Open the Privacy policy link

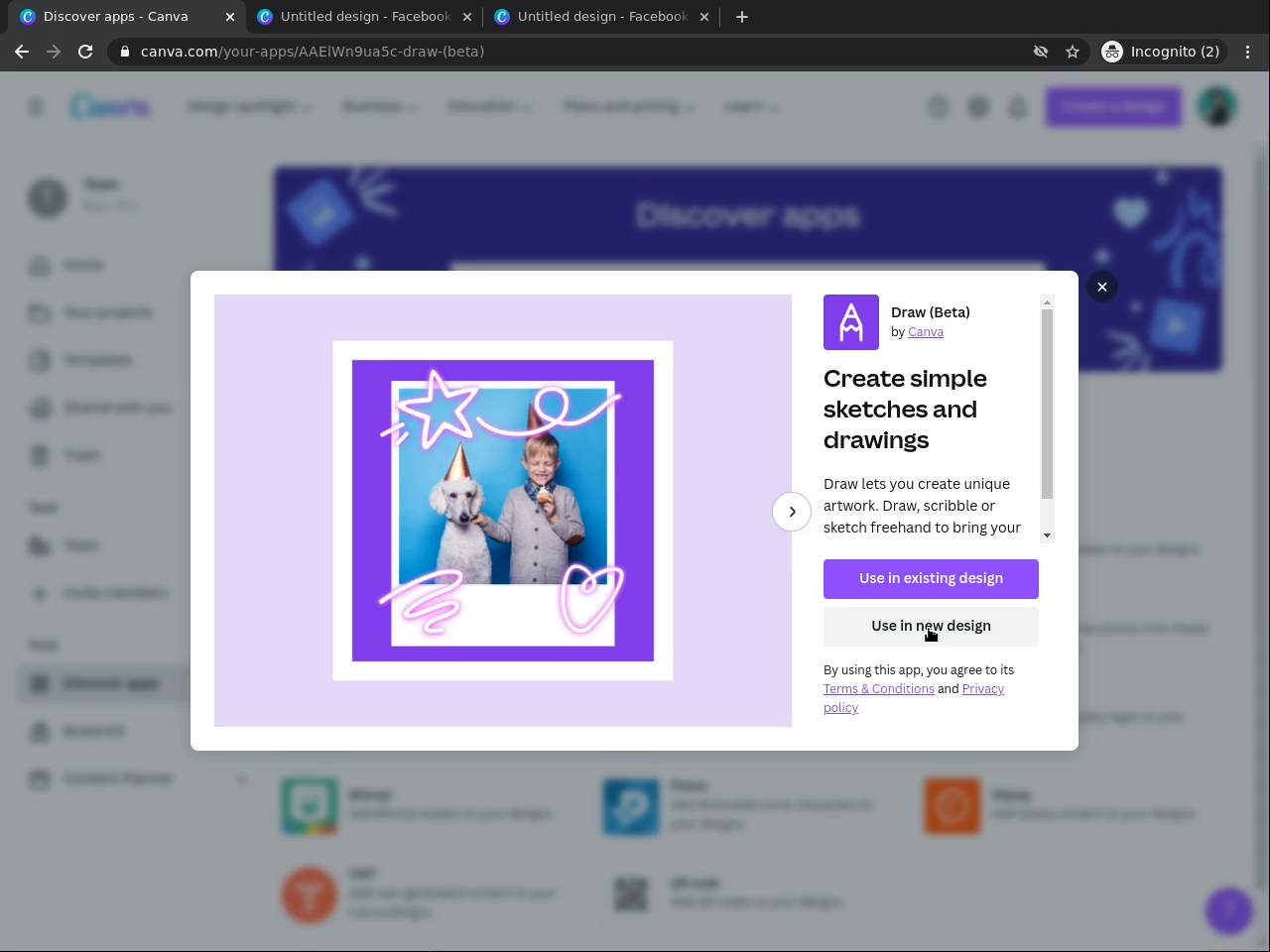click(914, 698)
